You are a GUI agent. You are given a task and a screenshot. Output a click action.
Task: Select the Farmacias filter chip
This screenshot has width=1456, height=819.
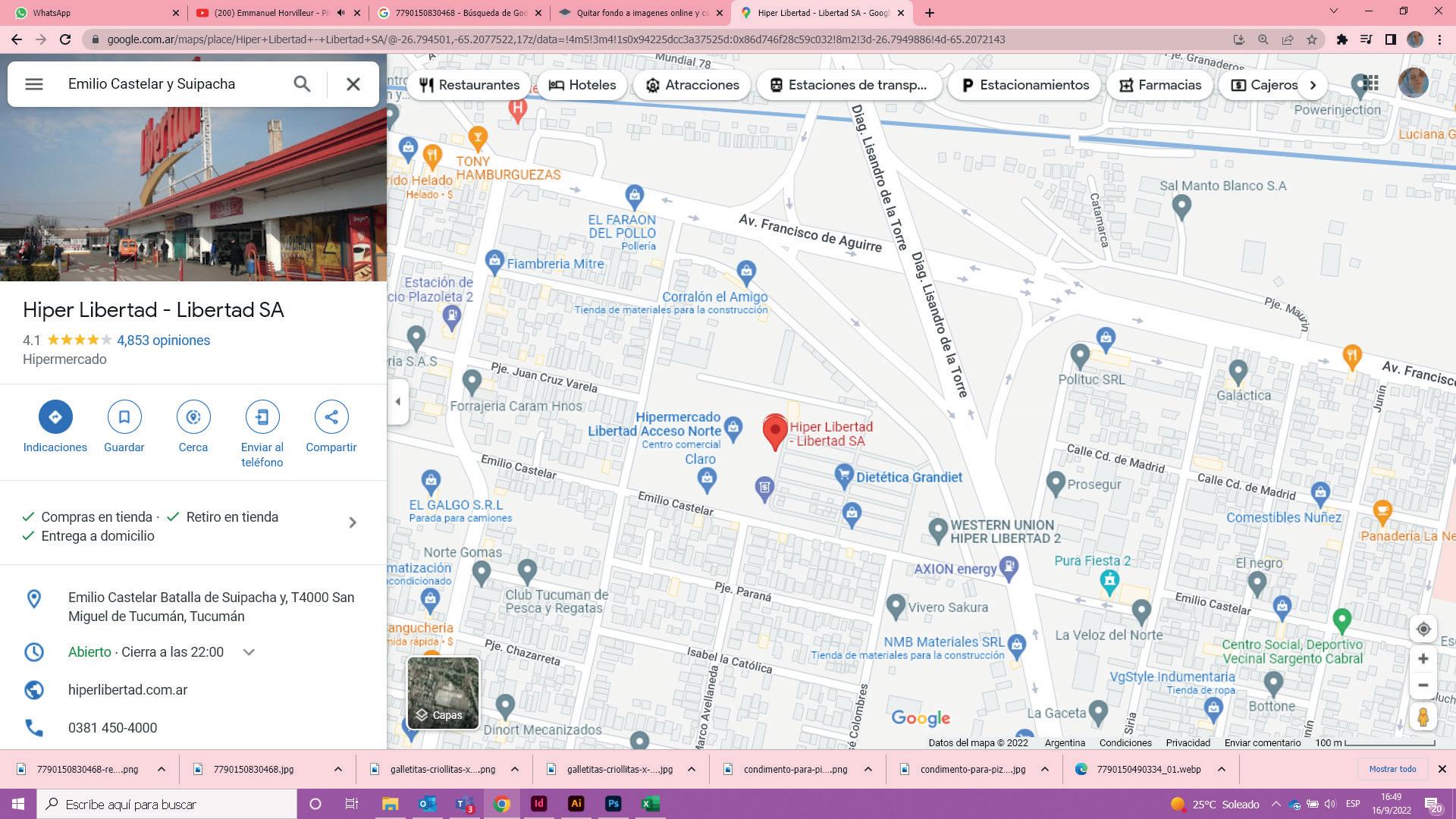click(1160, 85)
